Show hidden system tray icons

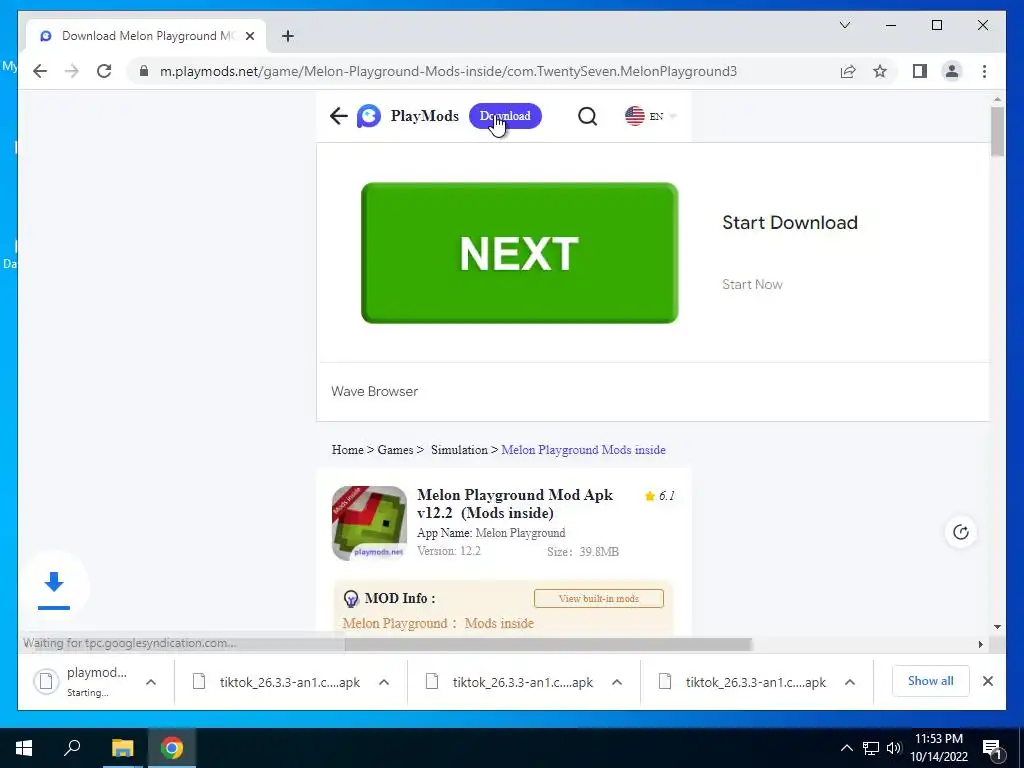click(846, 748)
